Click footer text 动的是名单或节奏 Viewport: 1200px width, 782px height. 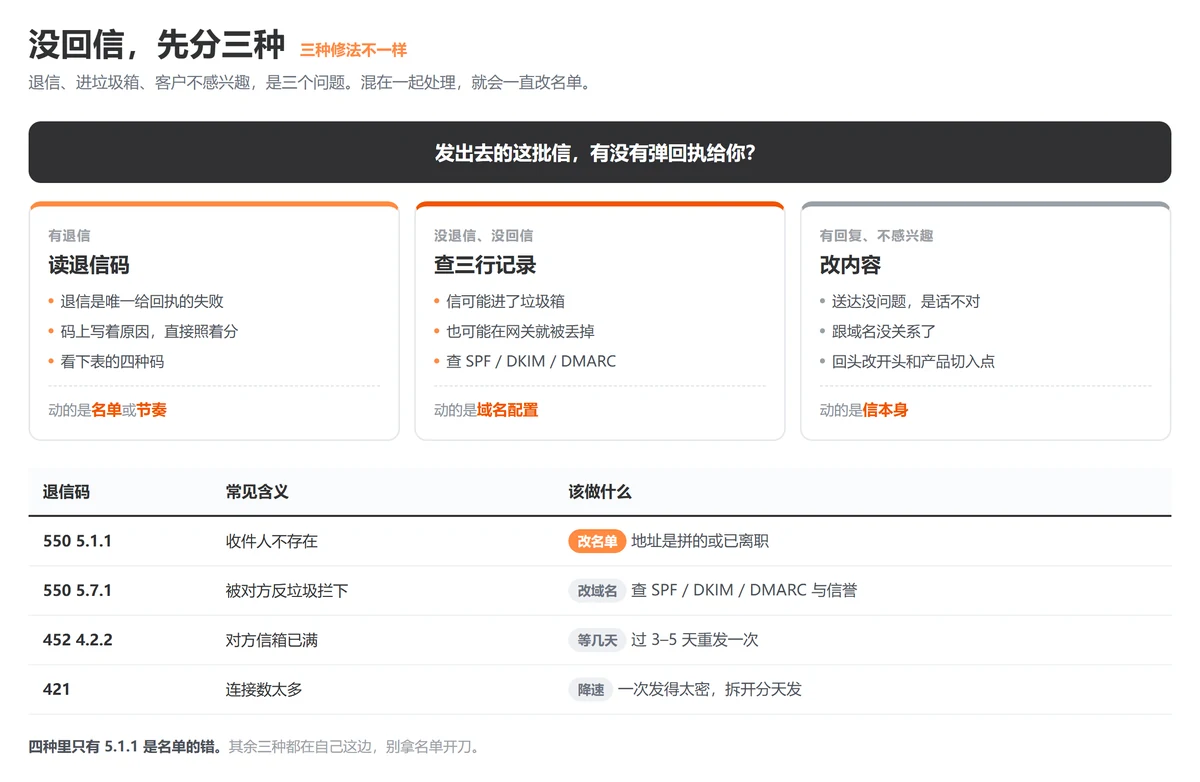[107, 410]
